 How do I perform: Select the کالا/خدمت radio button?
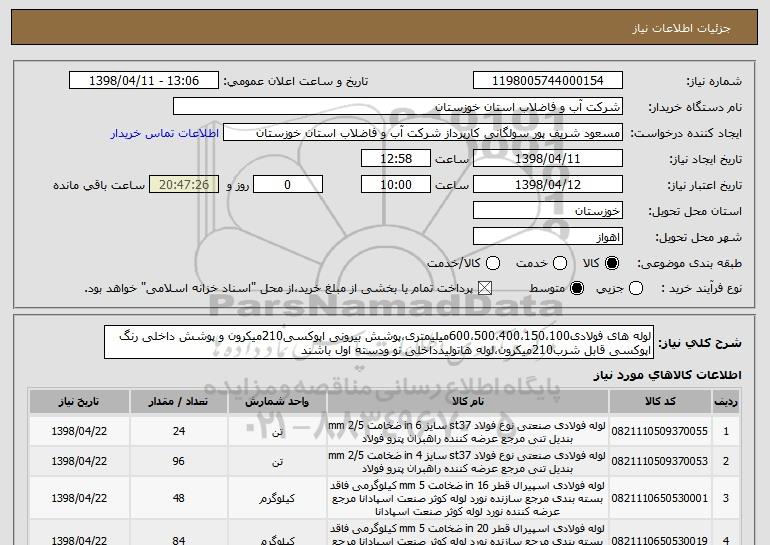493,263
